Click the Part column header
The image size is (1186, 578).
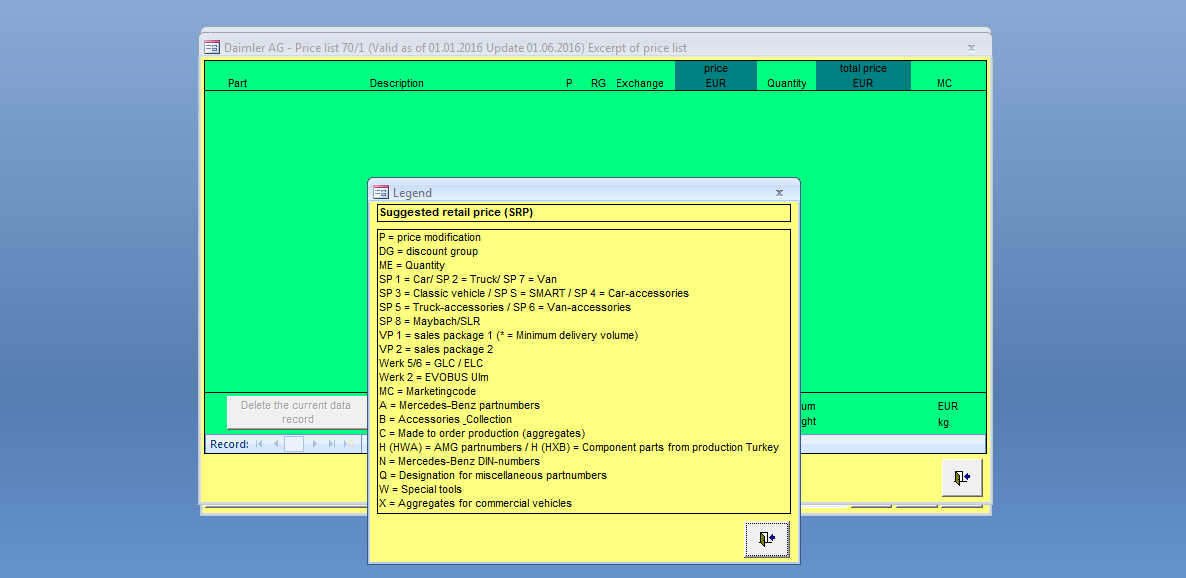pyautogui.click(x=238, y=83)
